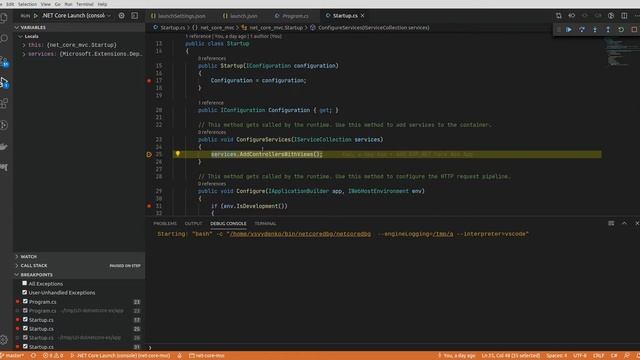Screen dimensions: 640x360
Task: Open the Selection menu
Action: tap(27, 4)
